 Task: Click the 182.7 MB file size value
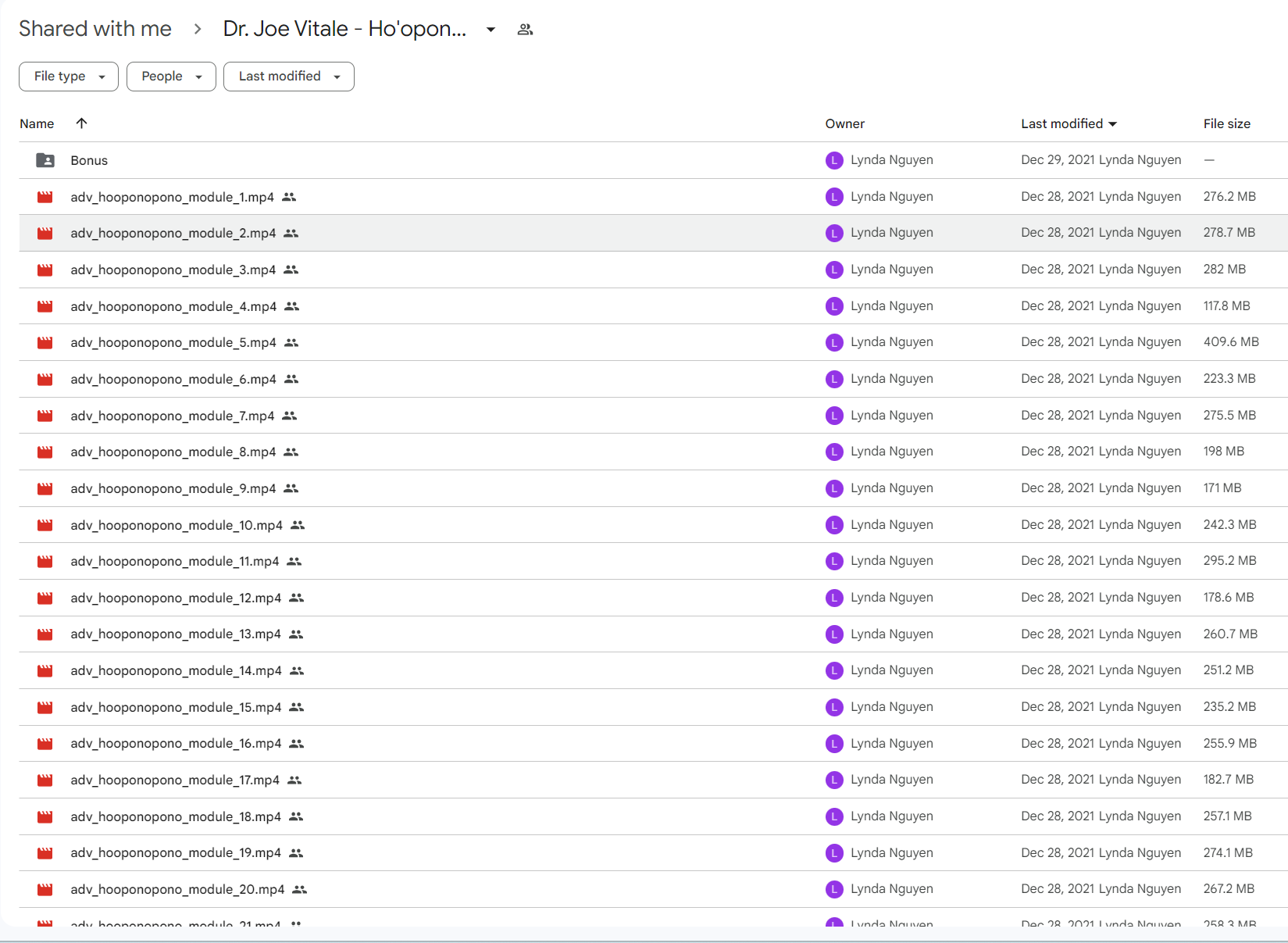[1228, 779]
